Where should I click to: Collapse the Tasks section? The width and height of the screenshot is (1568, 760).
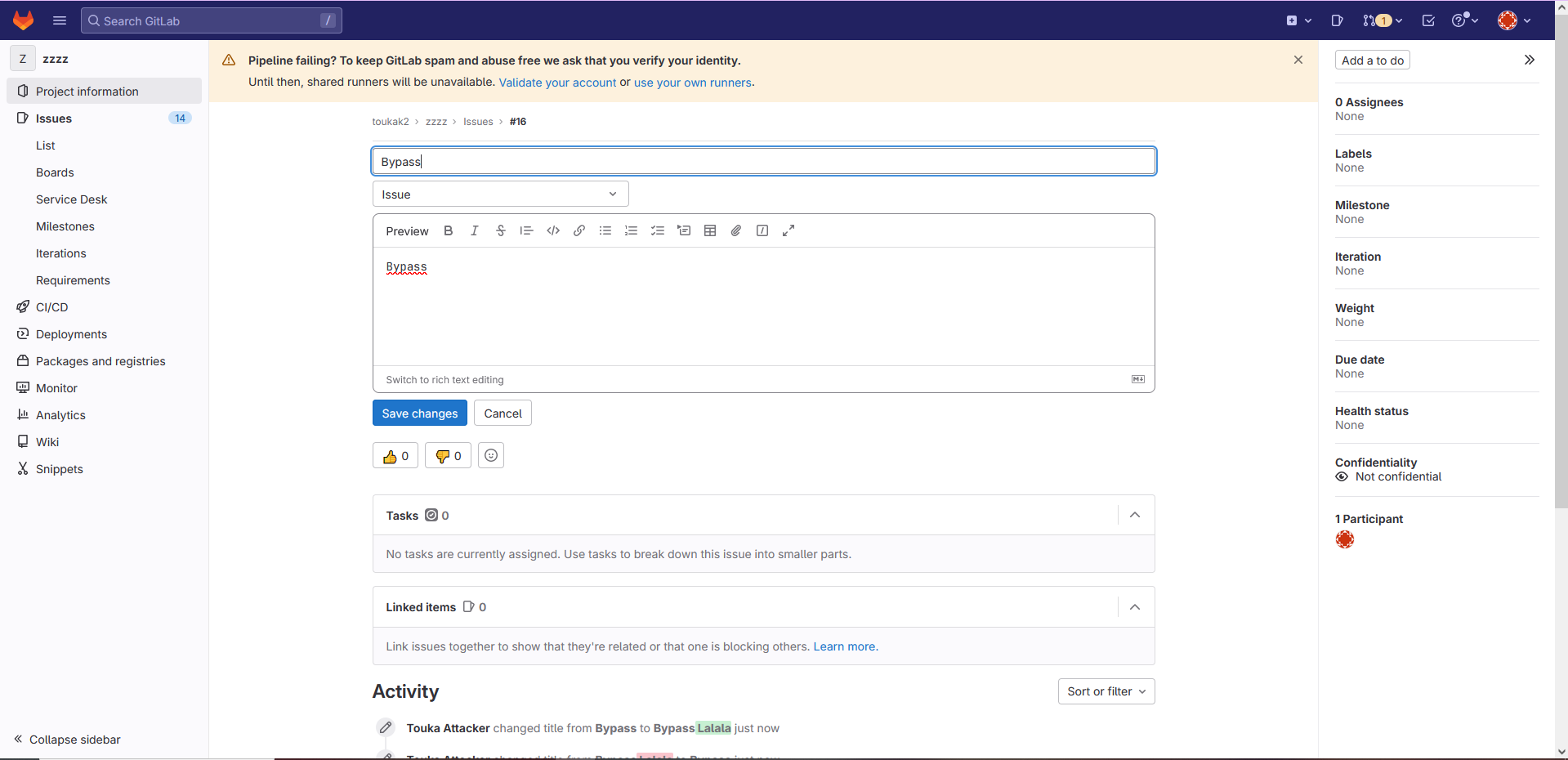[x=1135, y=516]
